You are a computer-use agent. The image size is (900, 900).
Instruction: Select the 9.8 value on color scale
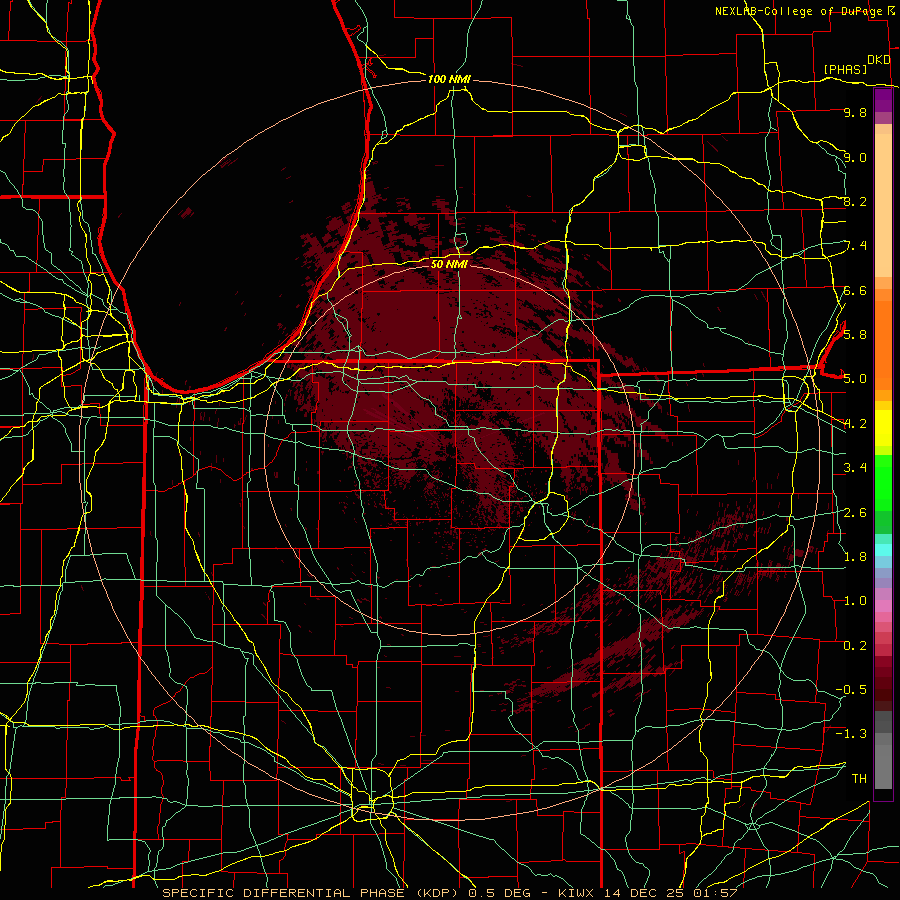click(855, 112)
